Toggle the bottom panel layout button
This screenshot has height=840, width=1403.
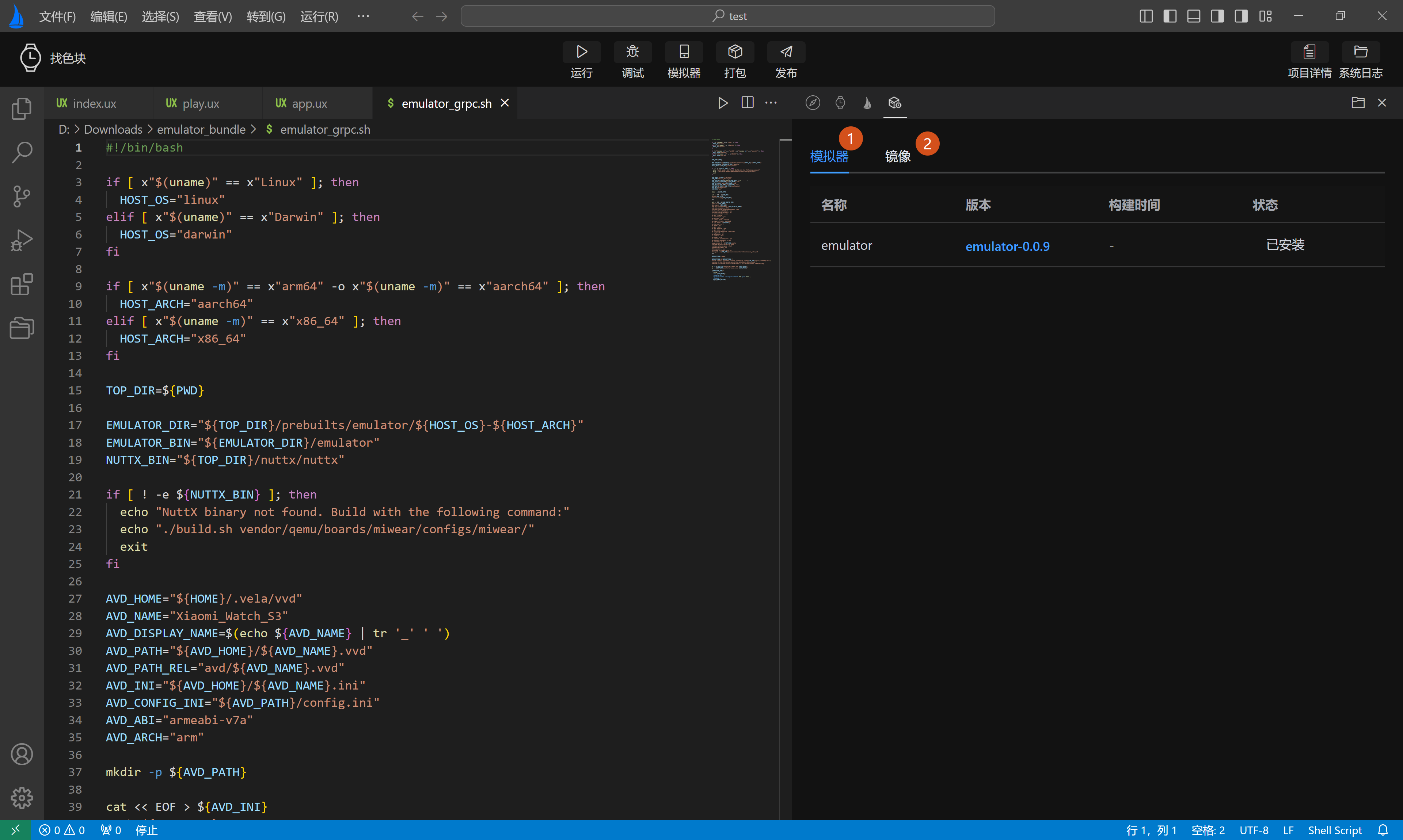pyautogui.click(x=1194, y=16)
